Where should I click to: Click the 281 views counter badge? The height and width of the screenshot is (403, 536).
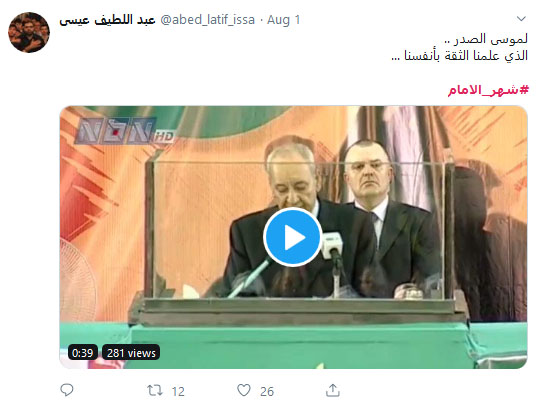tap(131, 352)
